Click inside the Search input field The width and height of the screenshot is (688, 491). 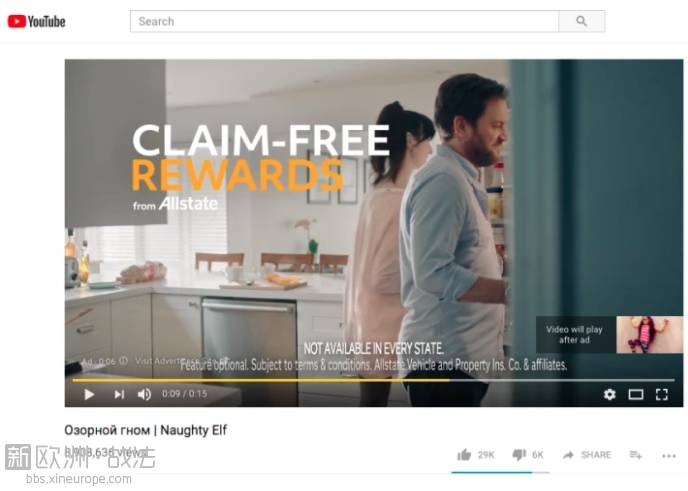(344, 21)
